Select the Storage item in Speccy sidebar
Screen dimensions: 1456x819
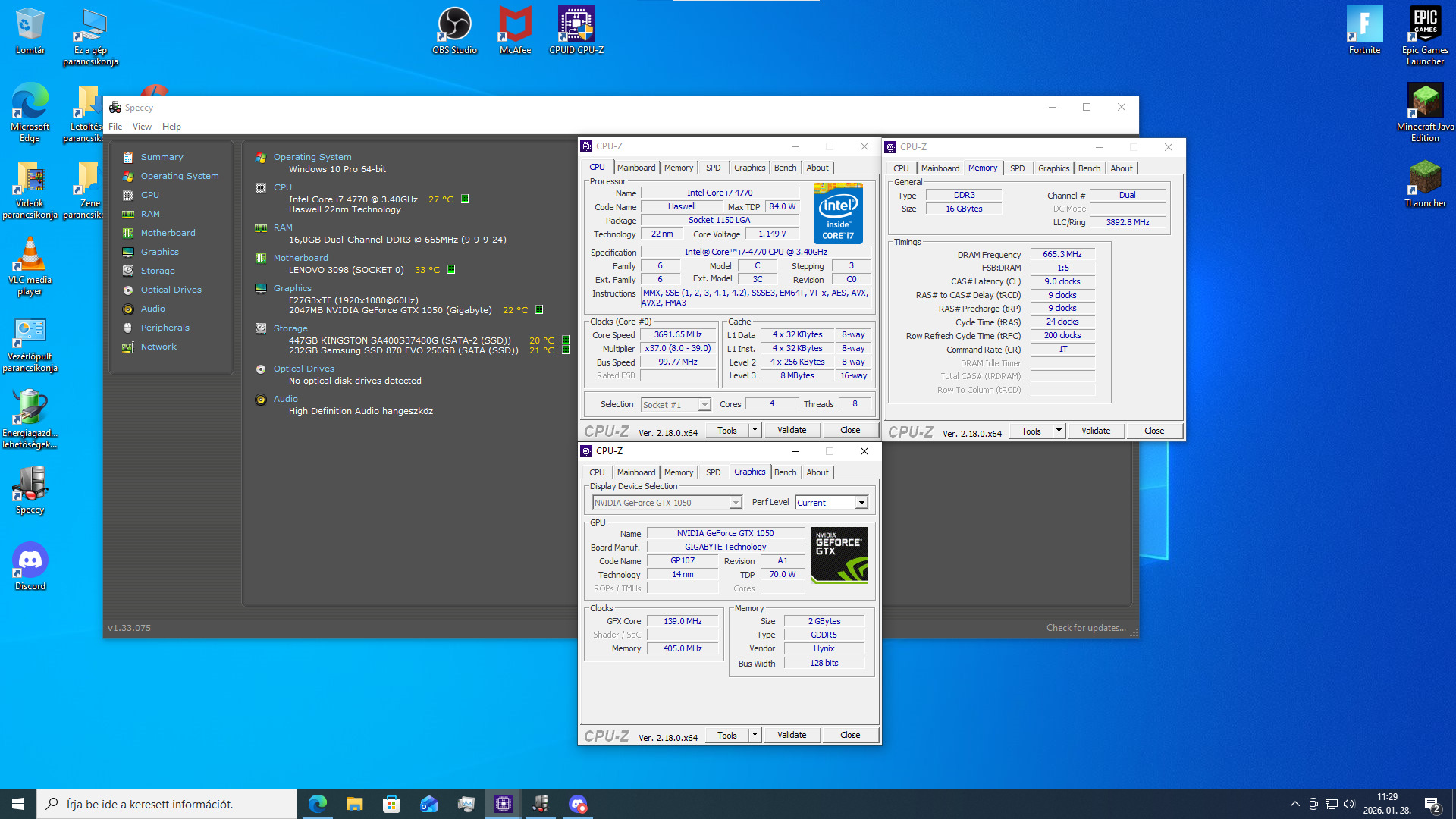point(158,271)
